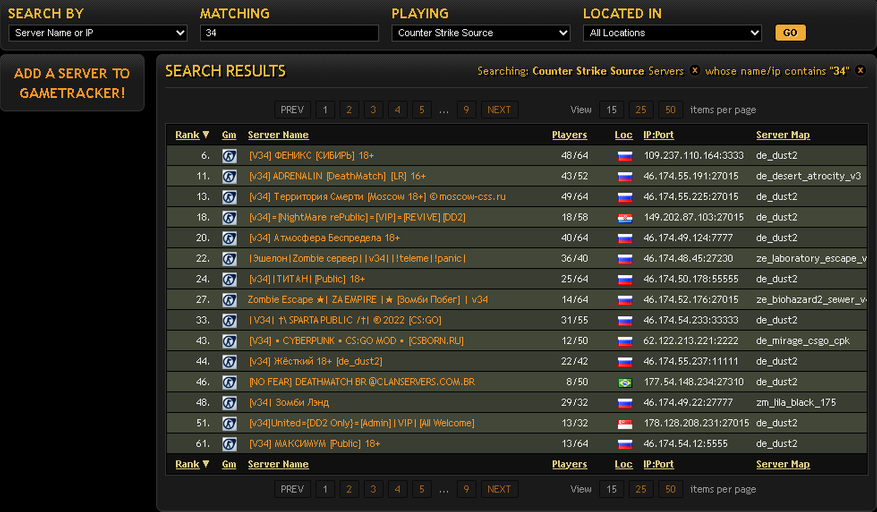Sort by Server Name in top header
Viewport: 877px width, 512px height.
[278, 135]
